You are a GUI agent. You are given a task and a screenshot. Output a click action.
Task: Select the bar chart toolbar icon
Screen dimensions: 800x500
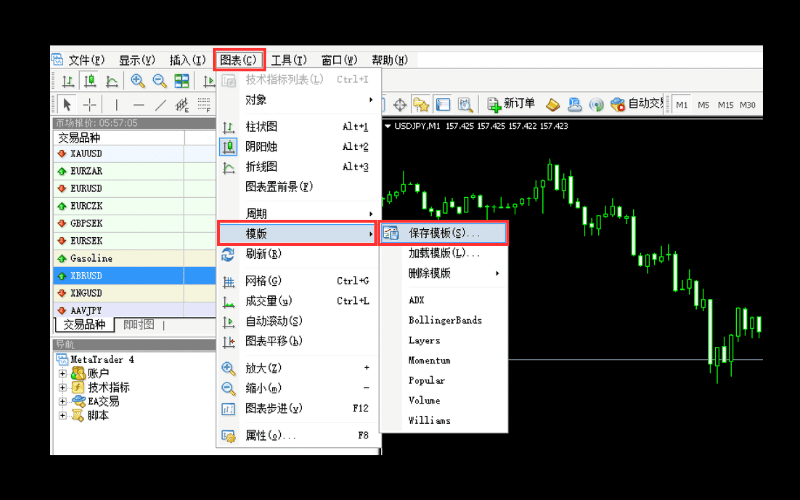click(68, 81)
